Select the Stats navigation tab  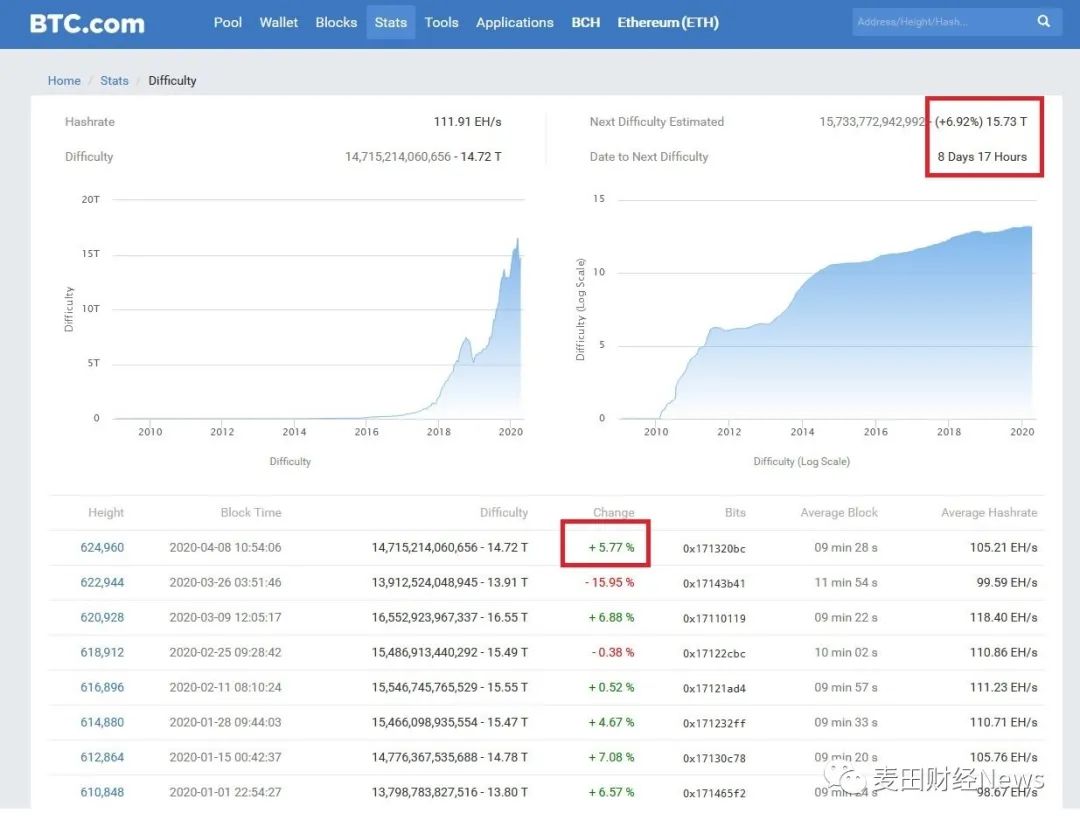(391, 22)
